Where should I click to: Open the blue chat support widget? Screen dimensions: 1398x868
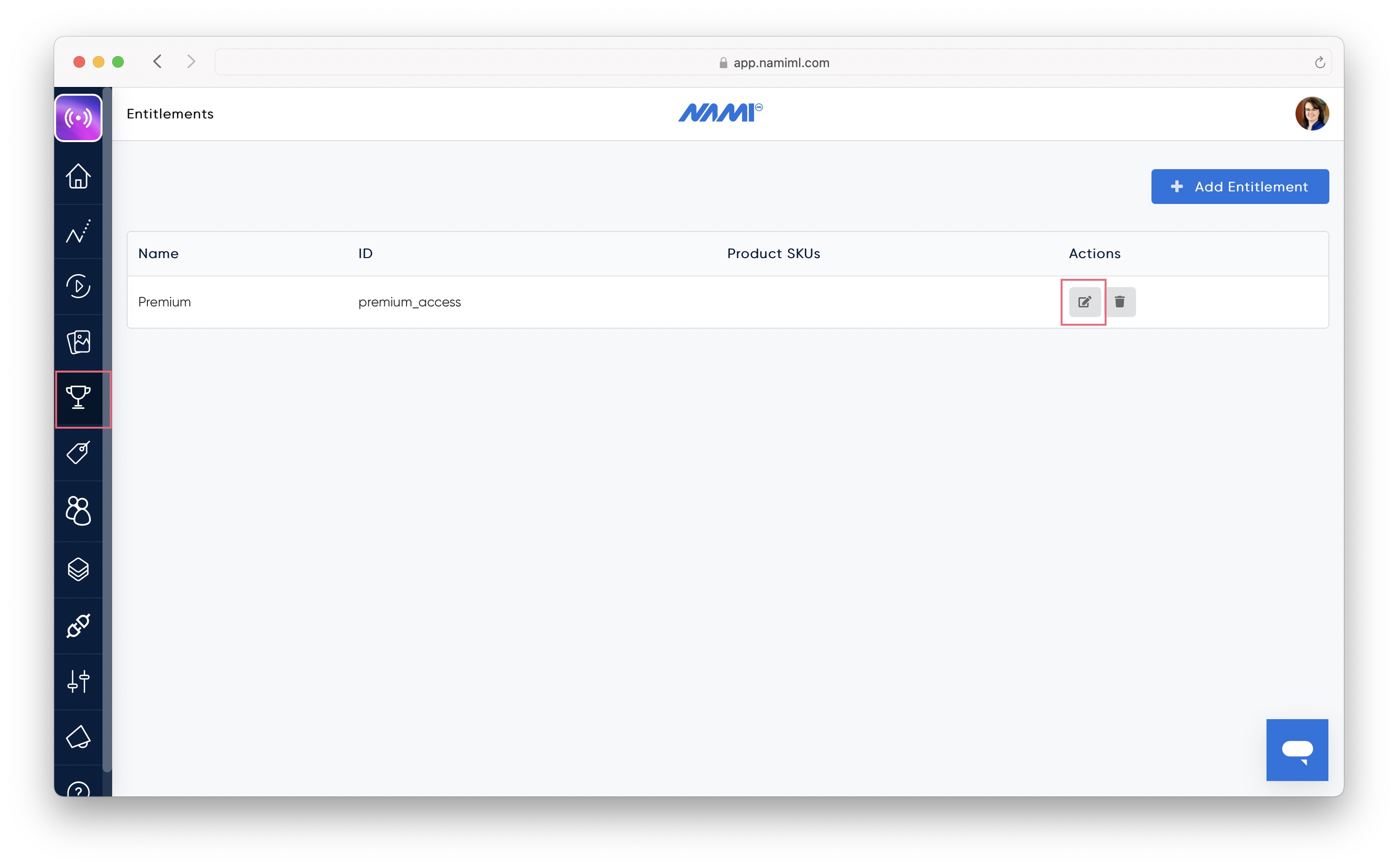pos(1296,749)
